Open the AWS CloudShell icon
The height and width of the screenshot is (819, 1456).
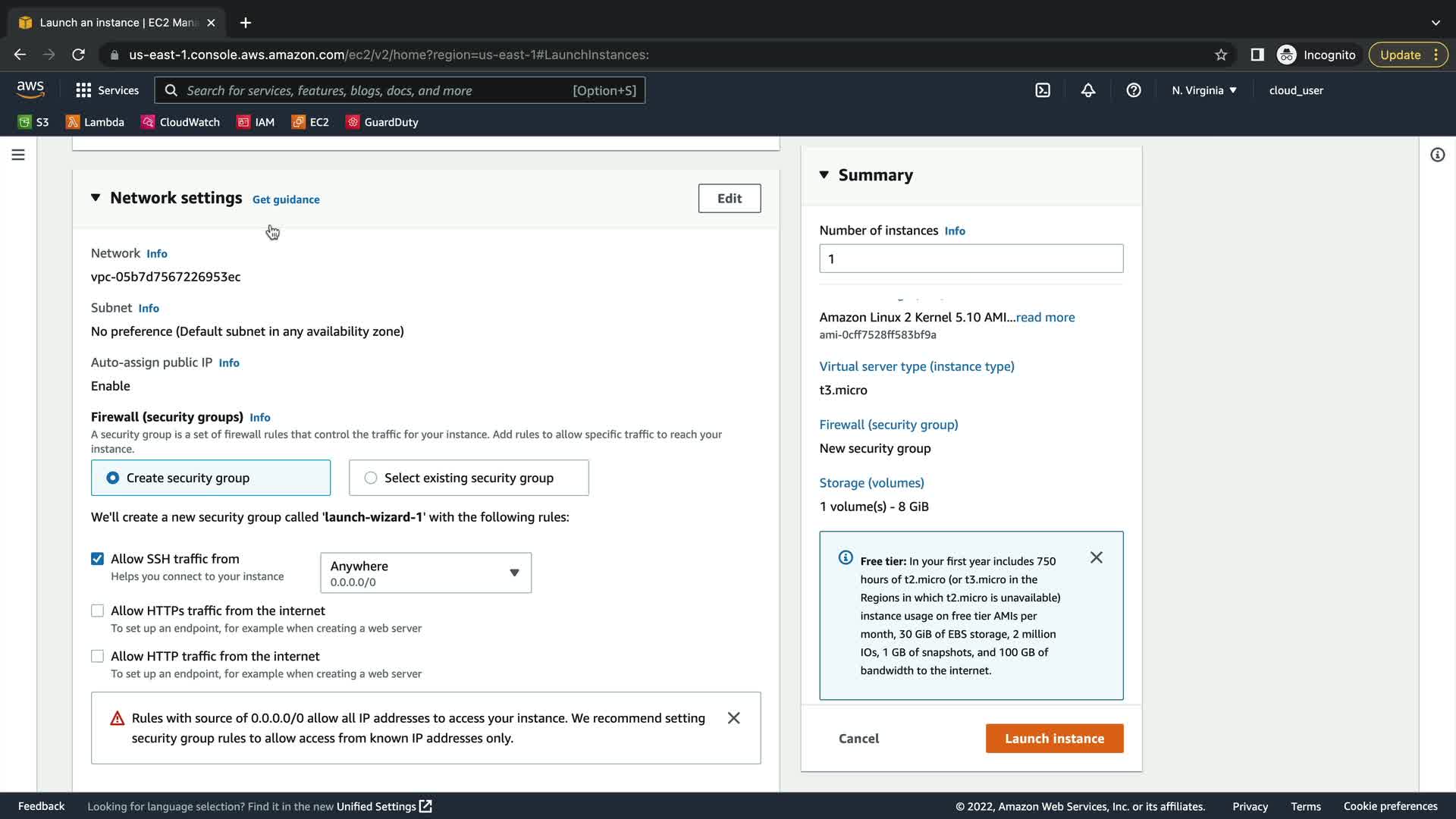[x=1043, y=90]
